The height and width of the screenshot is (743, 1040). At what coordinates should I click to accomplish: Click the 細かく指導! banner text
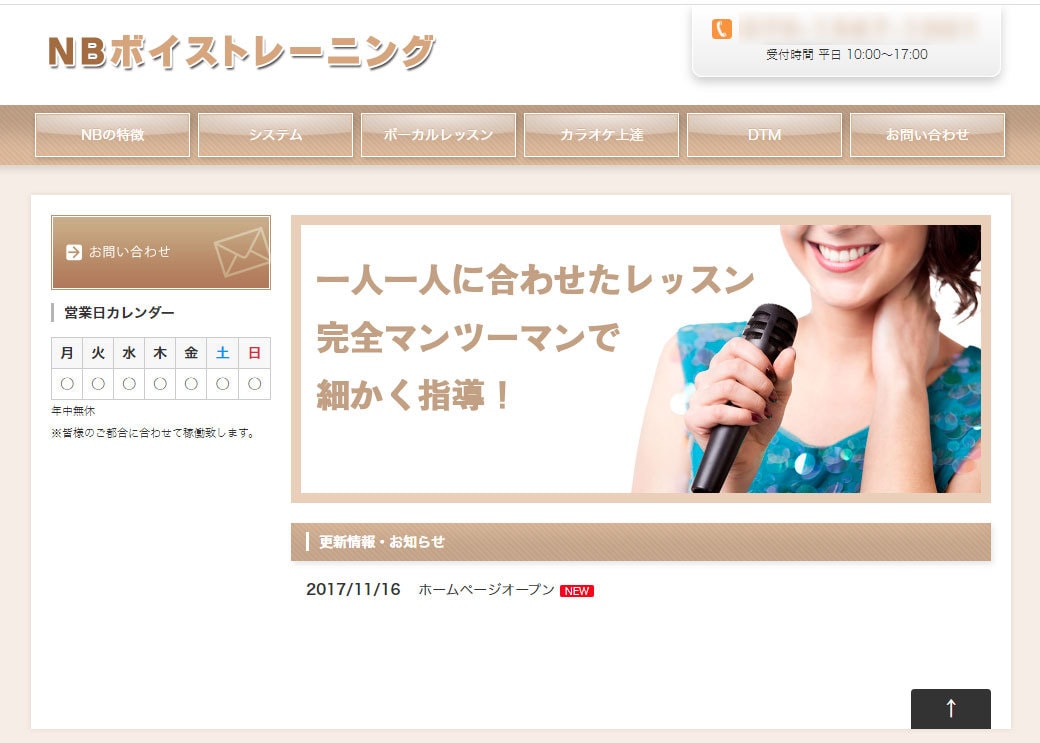(x=413, y=395)
